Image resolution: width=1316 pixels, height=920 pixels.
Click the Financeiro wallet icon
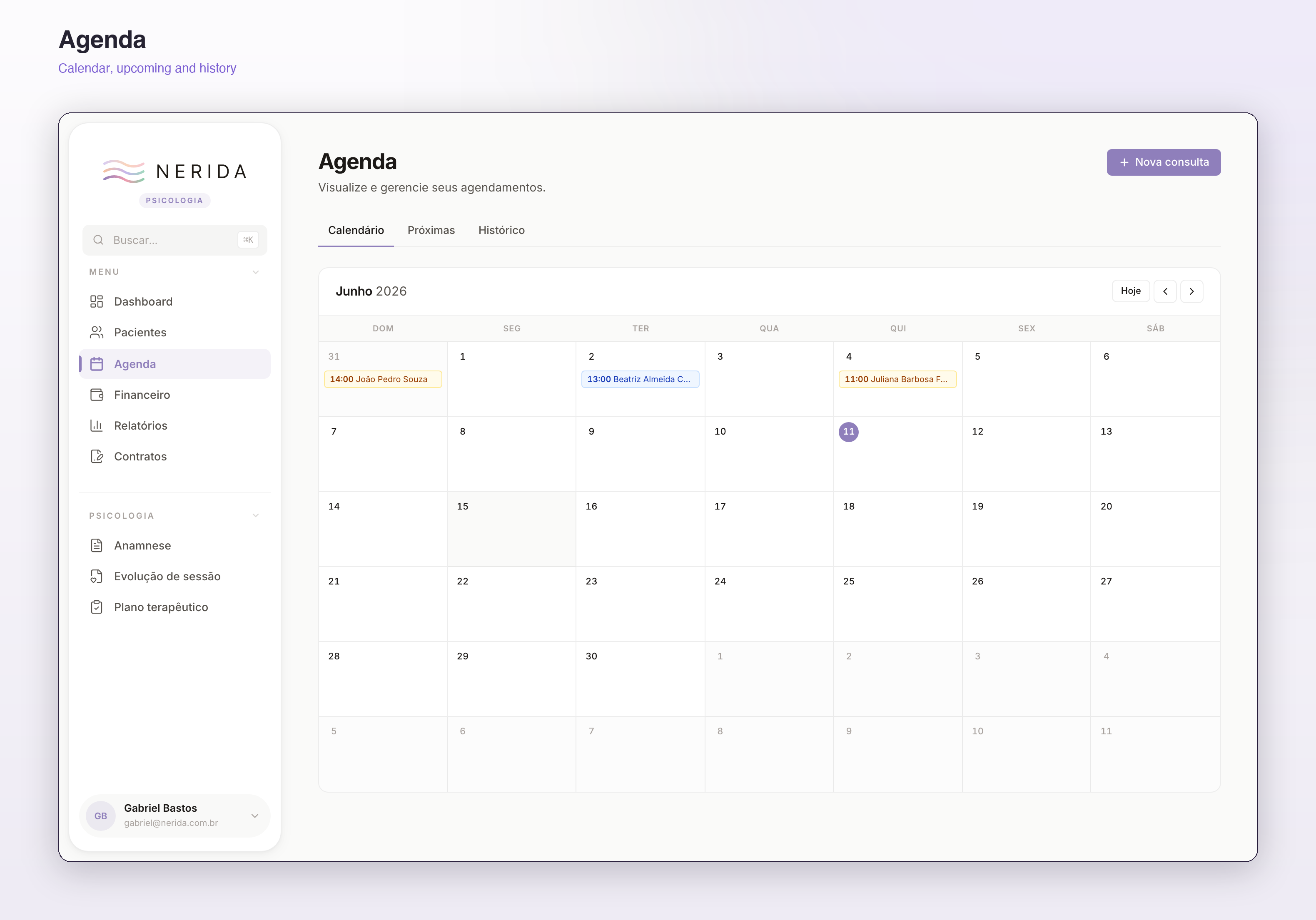(x=96, y=395)
